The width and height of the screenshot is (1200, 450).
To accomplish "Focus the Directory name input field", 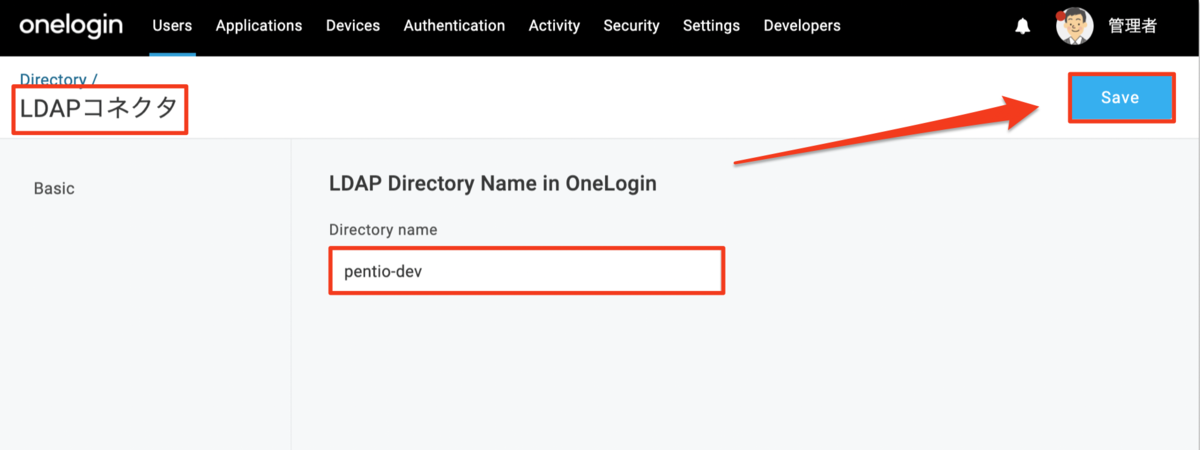I will [x=526, y=271].
